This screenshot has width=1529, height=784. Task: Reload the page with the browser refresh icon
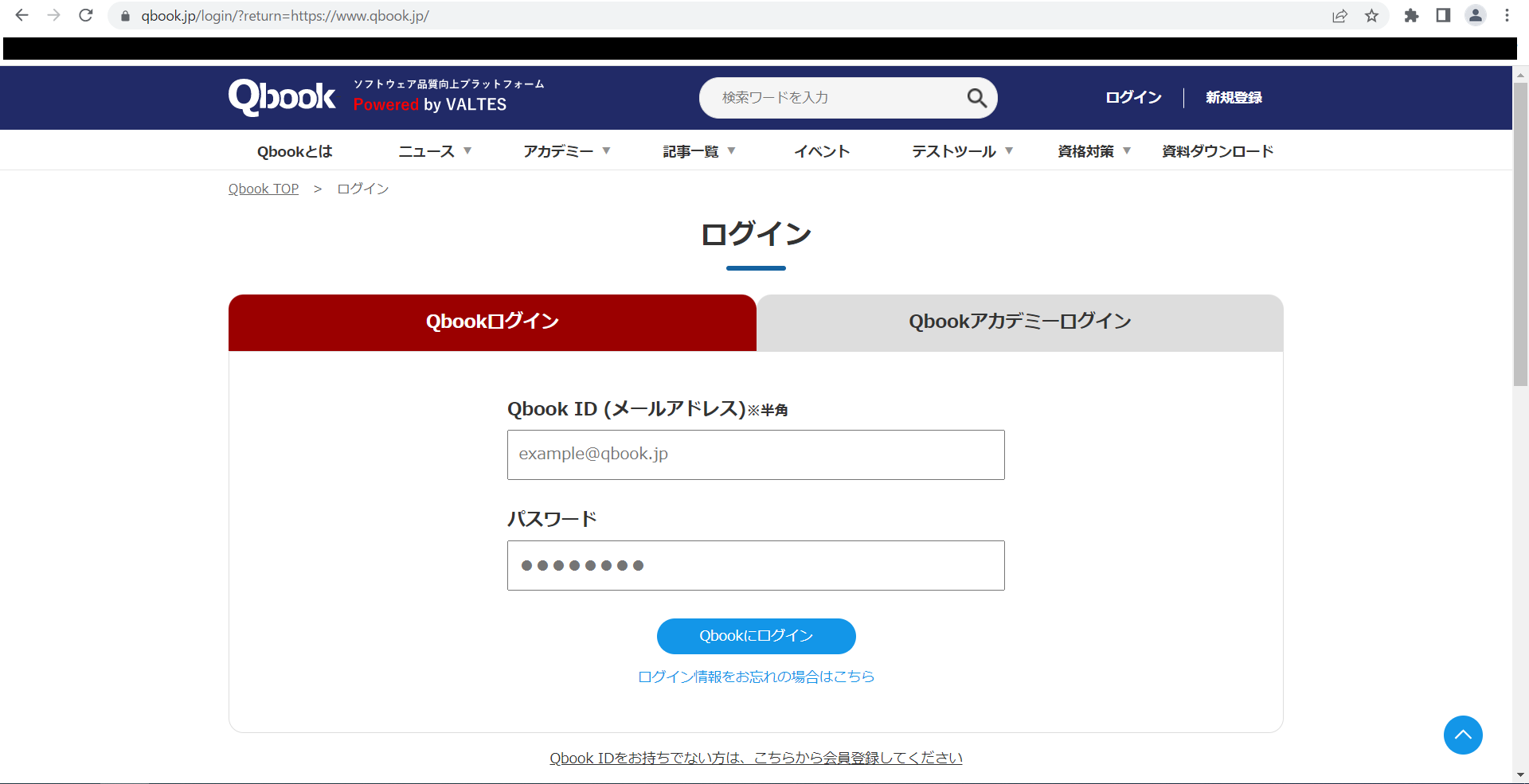[x=86, y=15]
